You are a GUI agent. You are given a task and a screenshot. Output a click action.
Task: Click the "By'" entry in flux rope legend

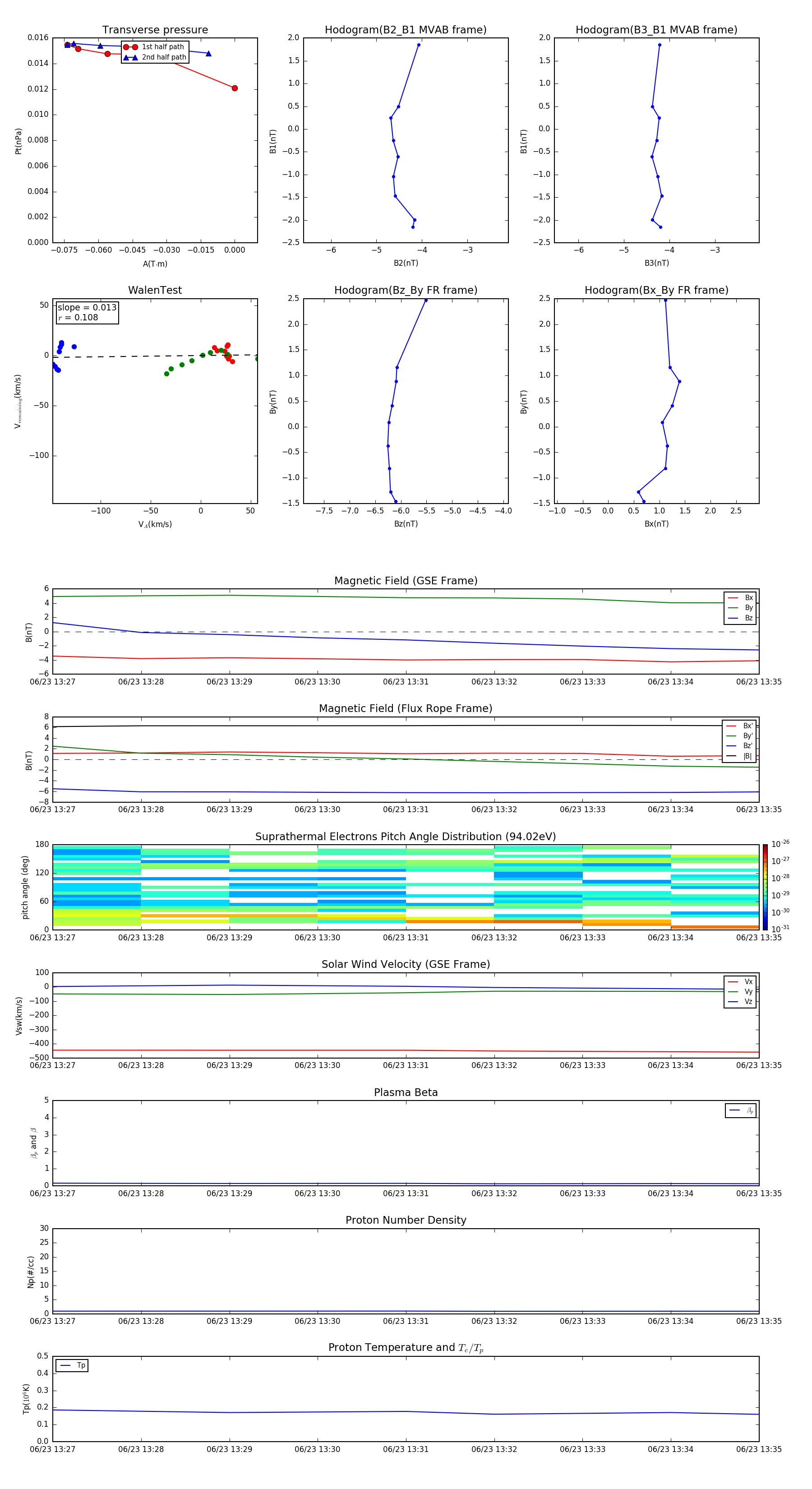[x=739, y=736]
